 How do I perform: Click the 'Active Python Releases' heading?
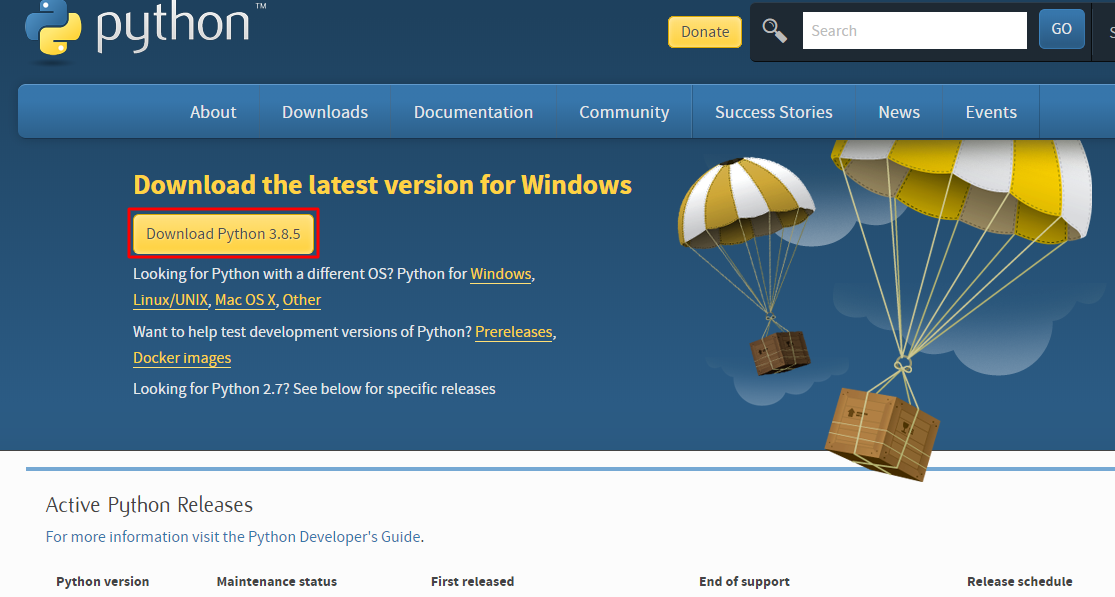tap(149, 505)
